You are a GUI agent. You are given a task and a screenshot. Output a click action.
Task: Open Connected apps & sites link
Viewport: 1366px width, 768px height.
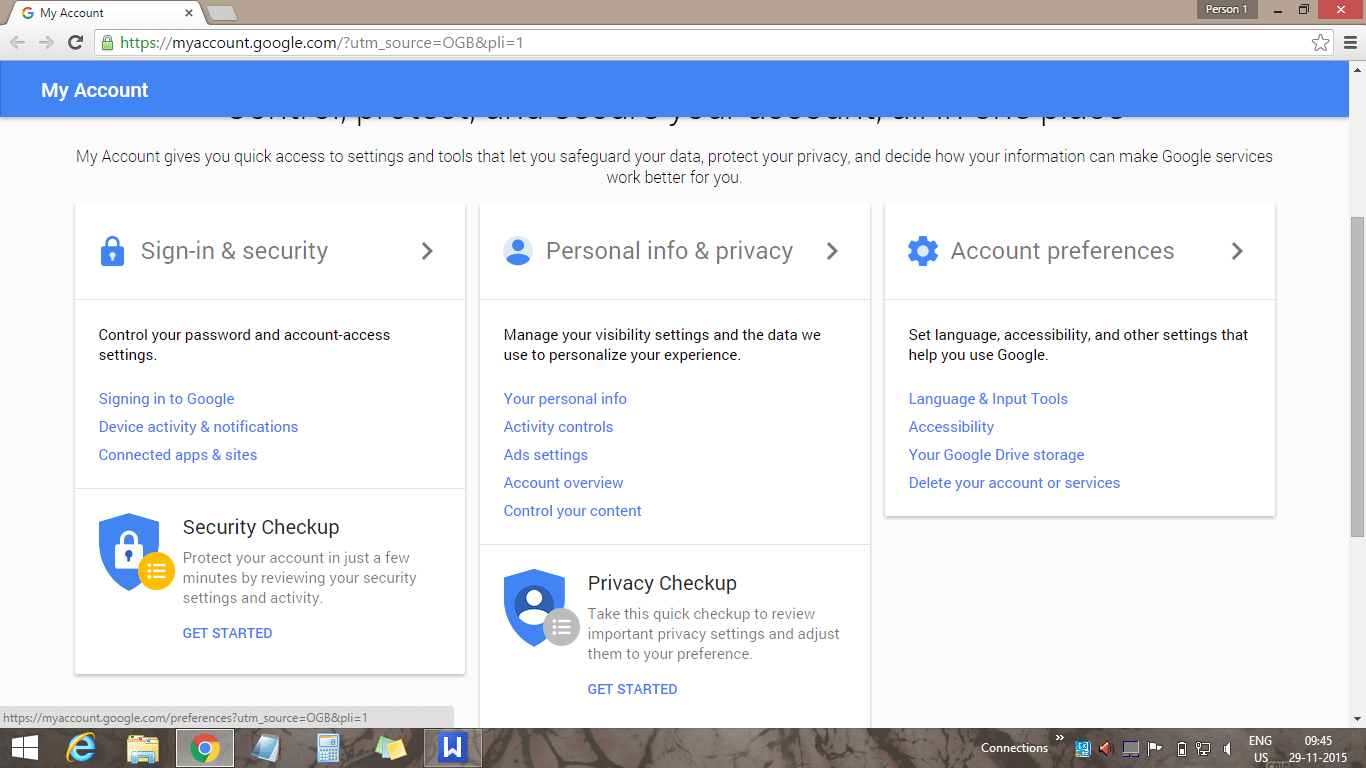pos(178,455)
